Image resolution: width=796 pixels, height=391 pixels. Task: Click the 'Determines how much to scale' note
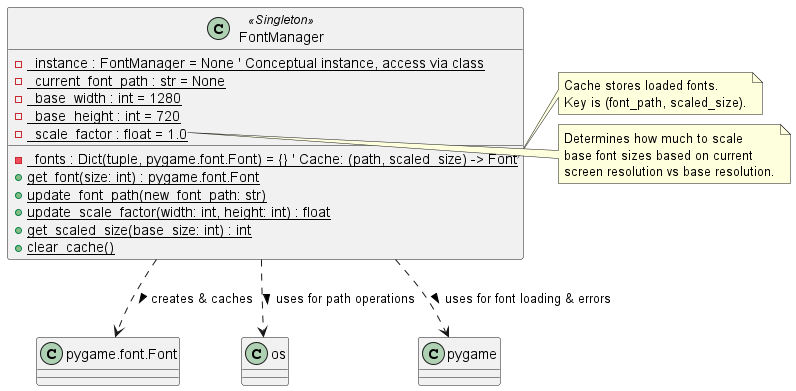tap(674, 154)
